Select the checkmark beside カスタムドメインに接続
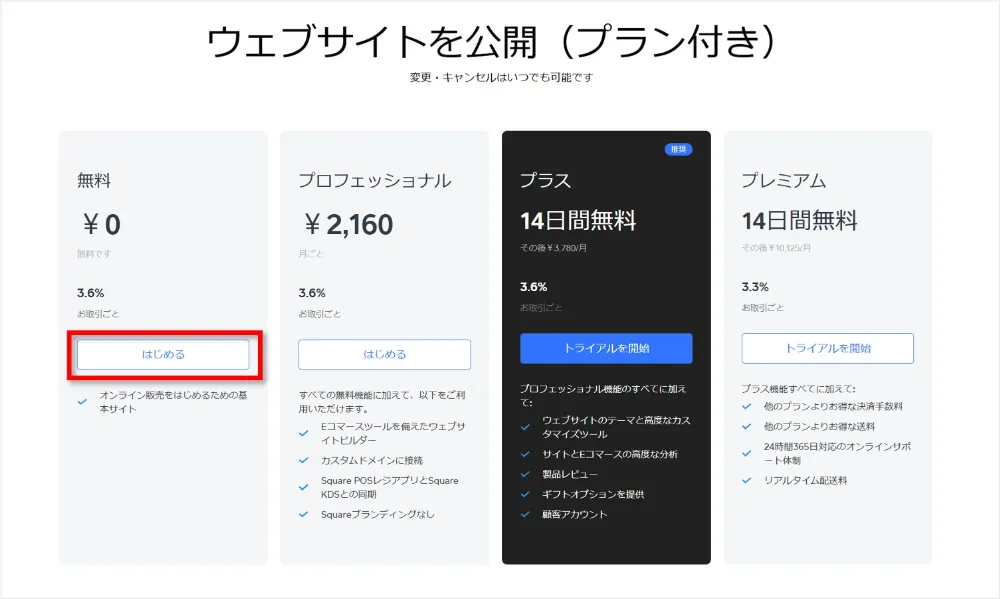Screen dimensions: 1000x599 tap(304, 460)
